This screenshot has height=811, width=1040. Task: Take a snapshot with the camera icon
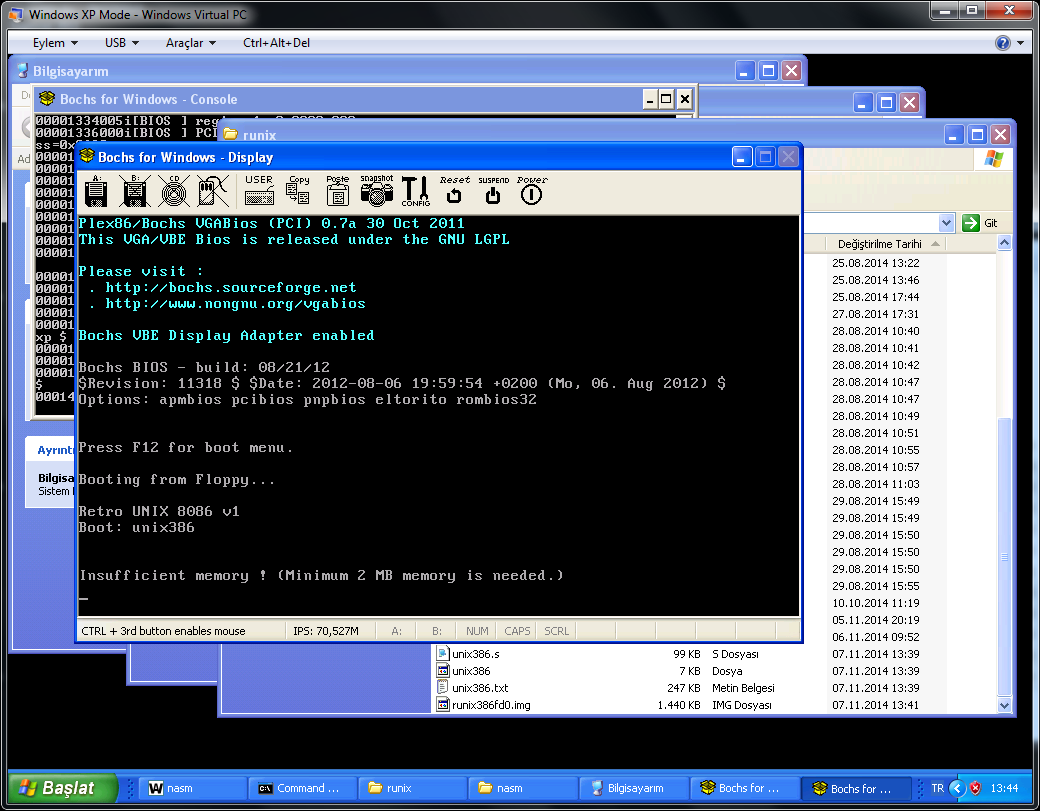point(377,190)
